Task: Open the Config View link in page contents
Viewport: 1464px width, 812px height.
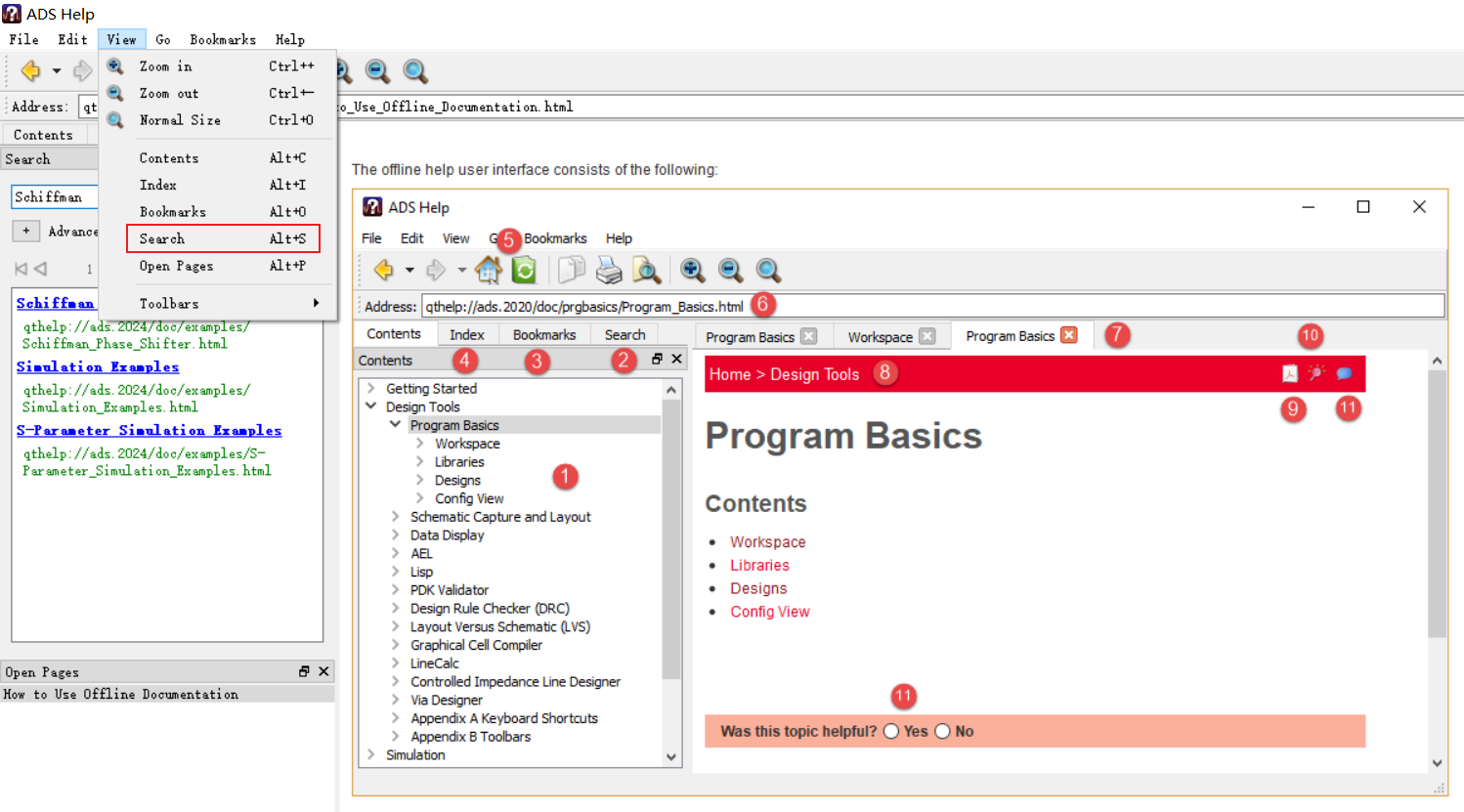Action: pyautogui.click(x=770, y=612)
